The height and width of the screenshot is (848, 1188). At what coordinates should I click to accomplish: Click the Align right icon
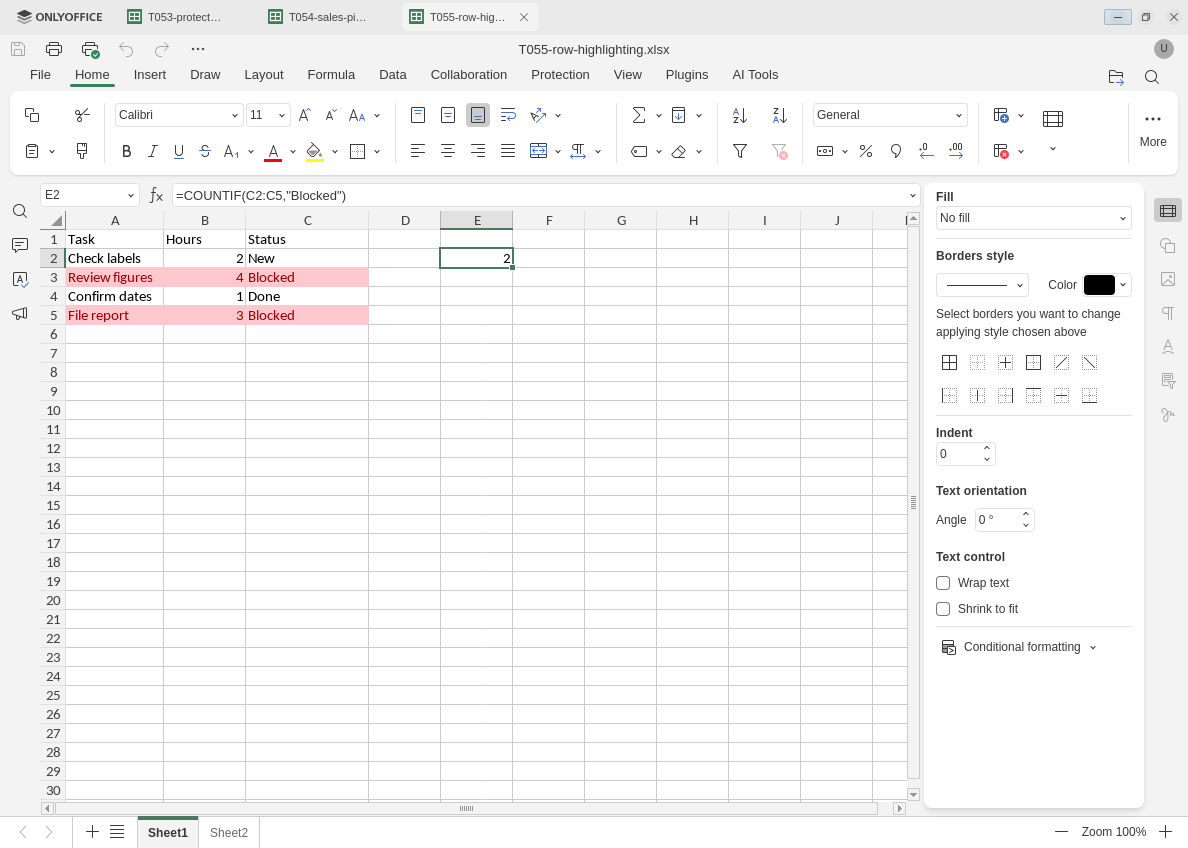click(477, 152)
